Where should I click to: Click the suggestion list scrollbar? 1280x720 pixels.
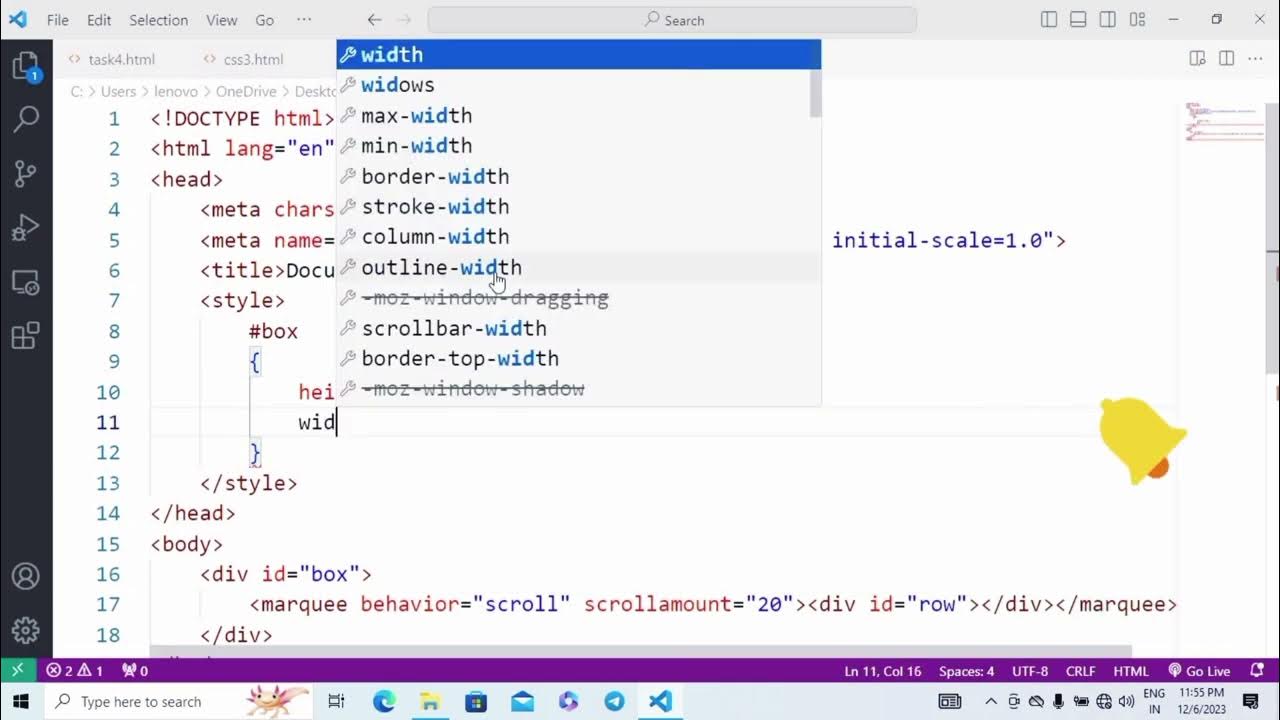coord(815,92)
